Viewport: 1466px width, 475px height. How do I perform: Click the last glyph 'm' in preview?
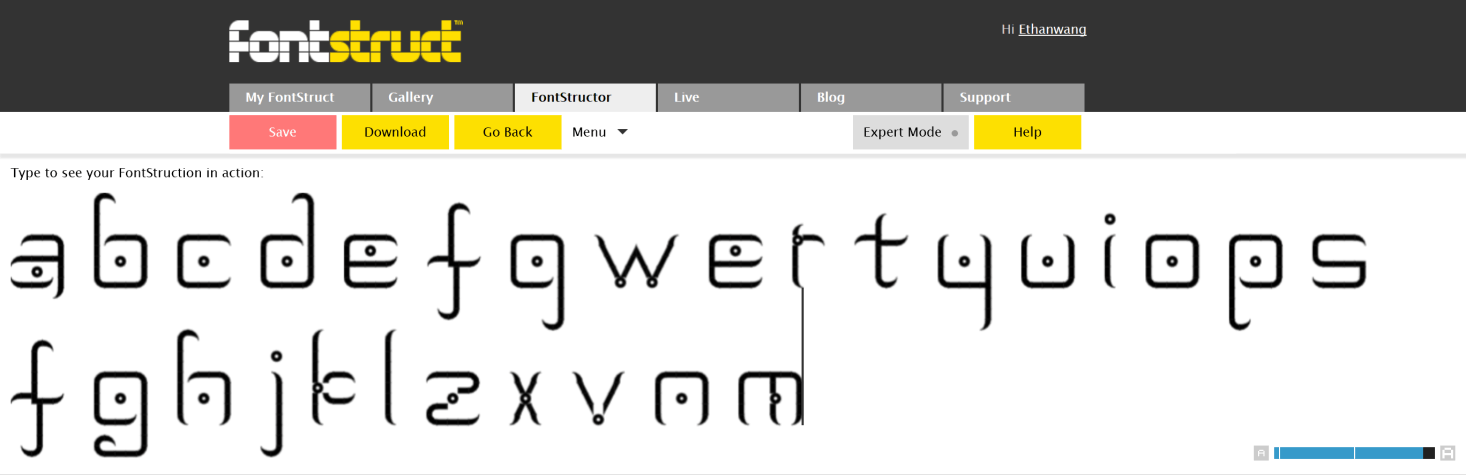770,397
